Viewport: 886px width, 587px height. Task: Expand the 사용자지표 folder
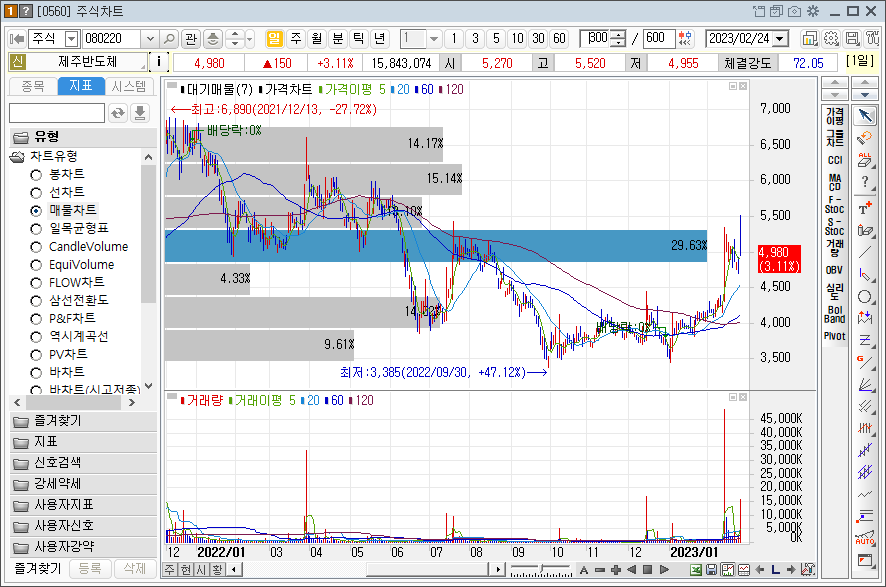click(83, 505)
